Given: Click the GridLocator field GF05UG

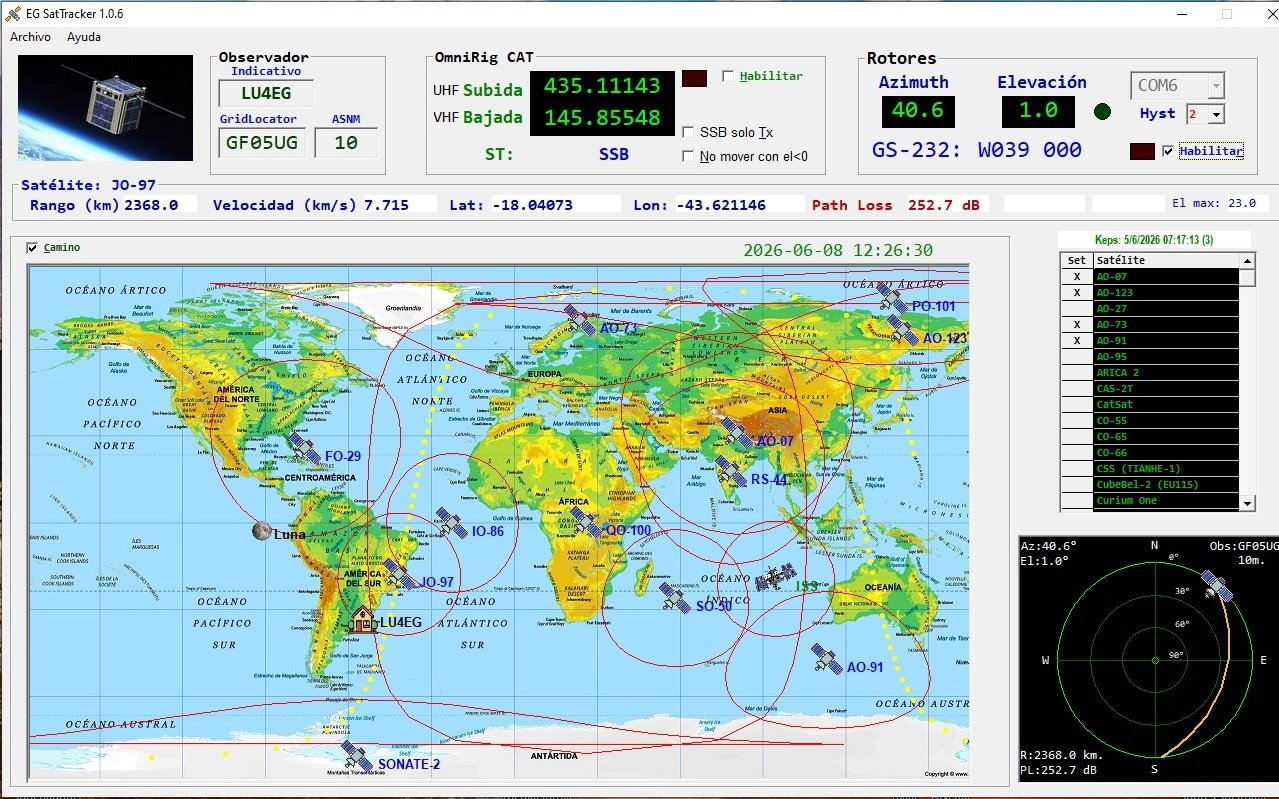Looking at the screenshot, I should coord(262,143).
